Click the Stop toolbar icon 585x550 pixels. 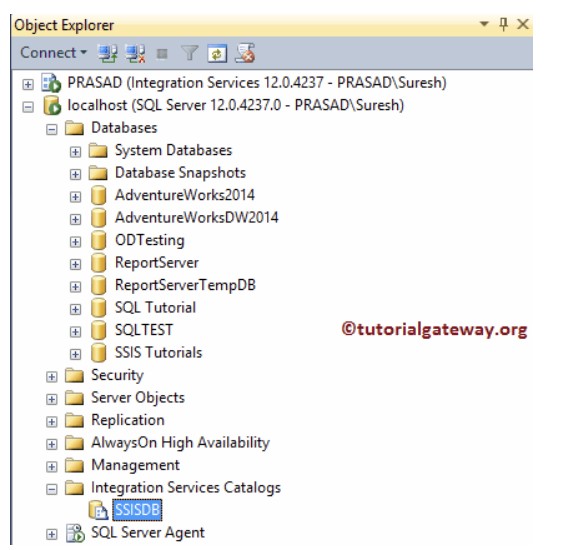point(162,54)
